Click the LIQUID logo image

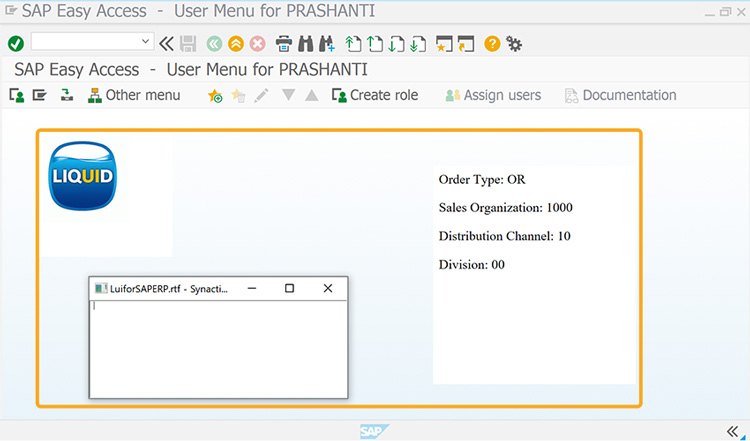pos(83,176)
